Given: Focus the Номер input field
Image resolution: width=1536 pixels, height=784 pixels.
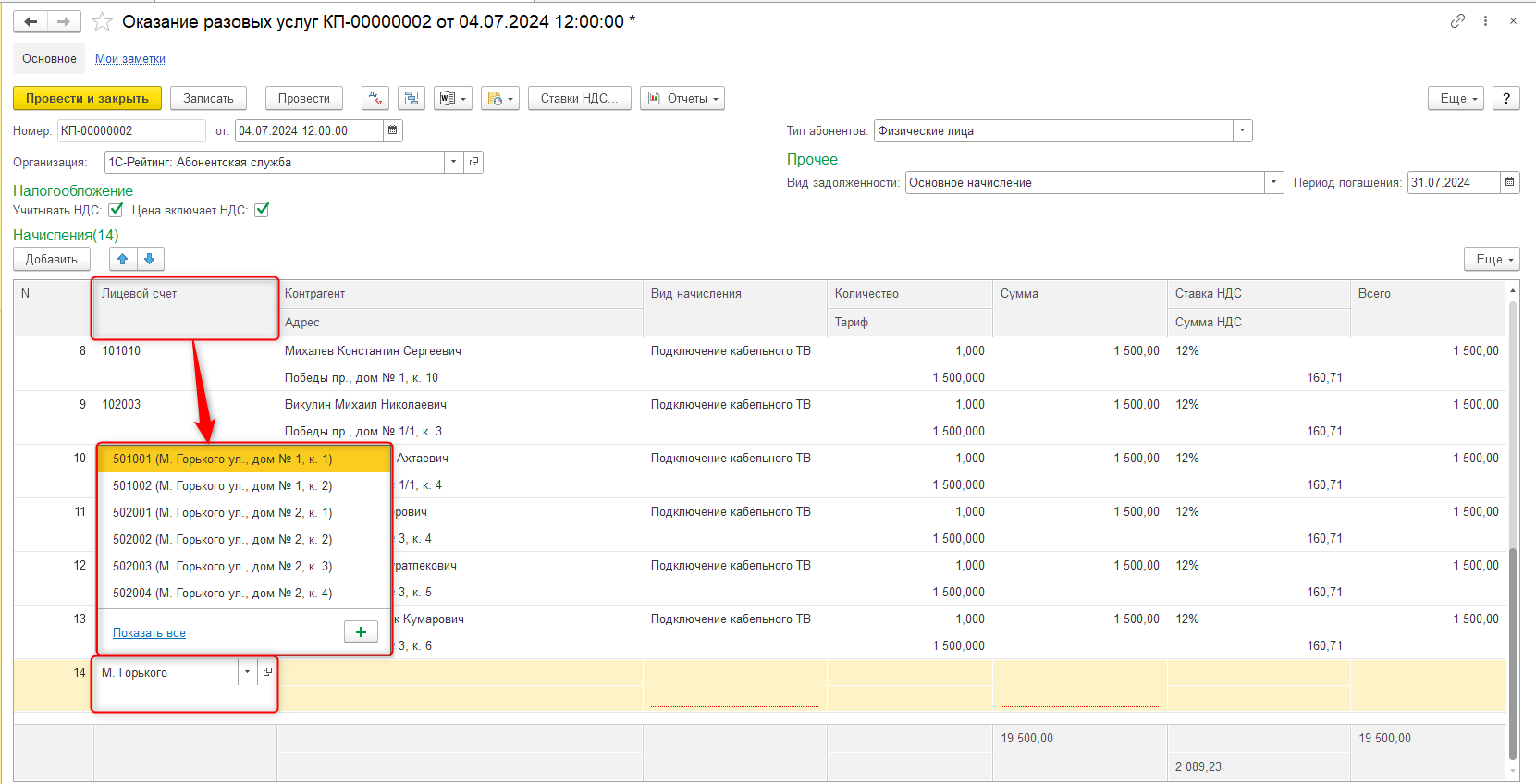Looking at the screenshot, I should pos(131,130).
